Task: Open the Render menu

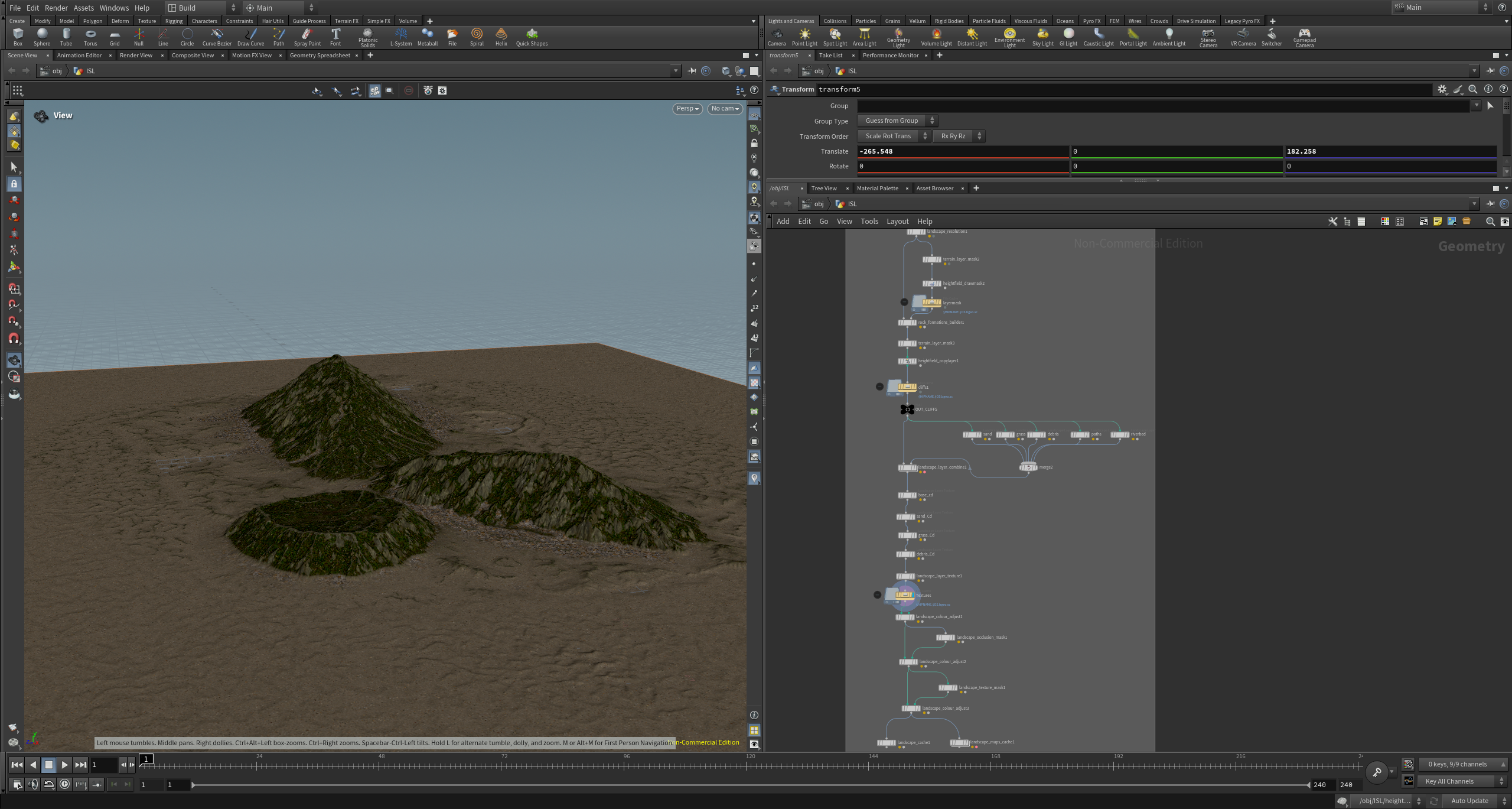Action: tap(56, 8)
